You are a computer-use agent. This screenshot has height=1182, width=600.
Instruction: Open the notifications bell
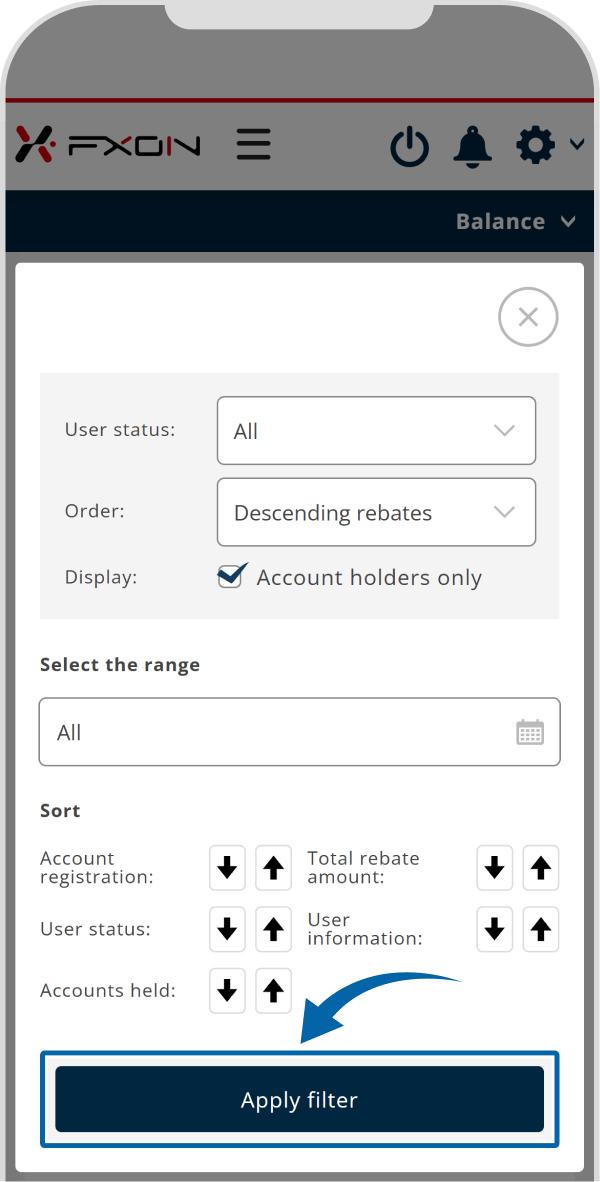(473, 146)
